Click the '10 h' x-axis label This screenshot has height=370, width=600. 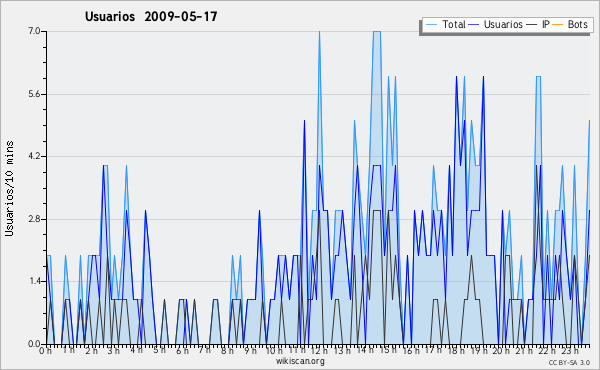click(x=274, y=351)
